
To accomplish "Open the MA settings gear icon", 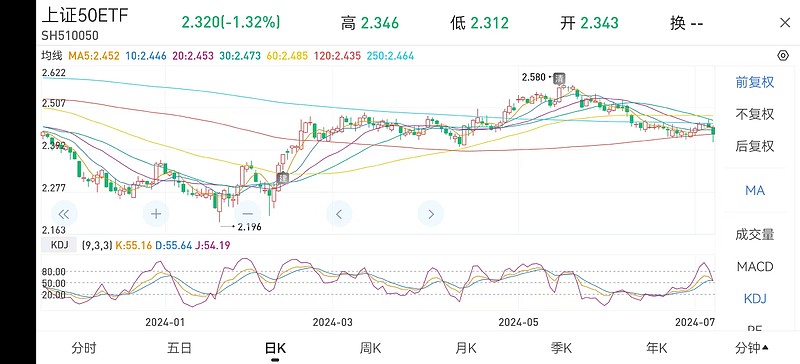I will click(x=782, y=56).
